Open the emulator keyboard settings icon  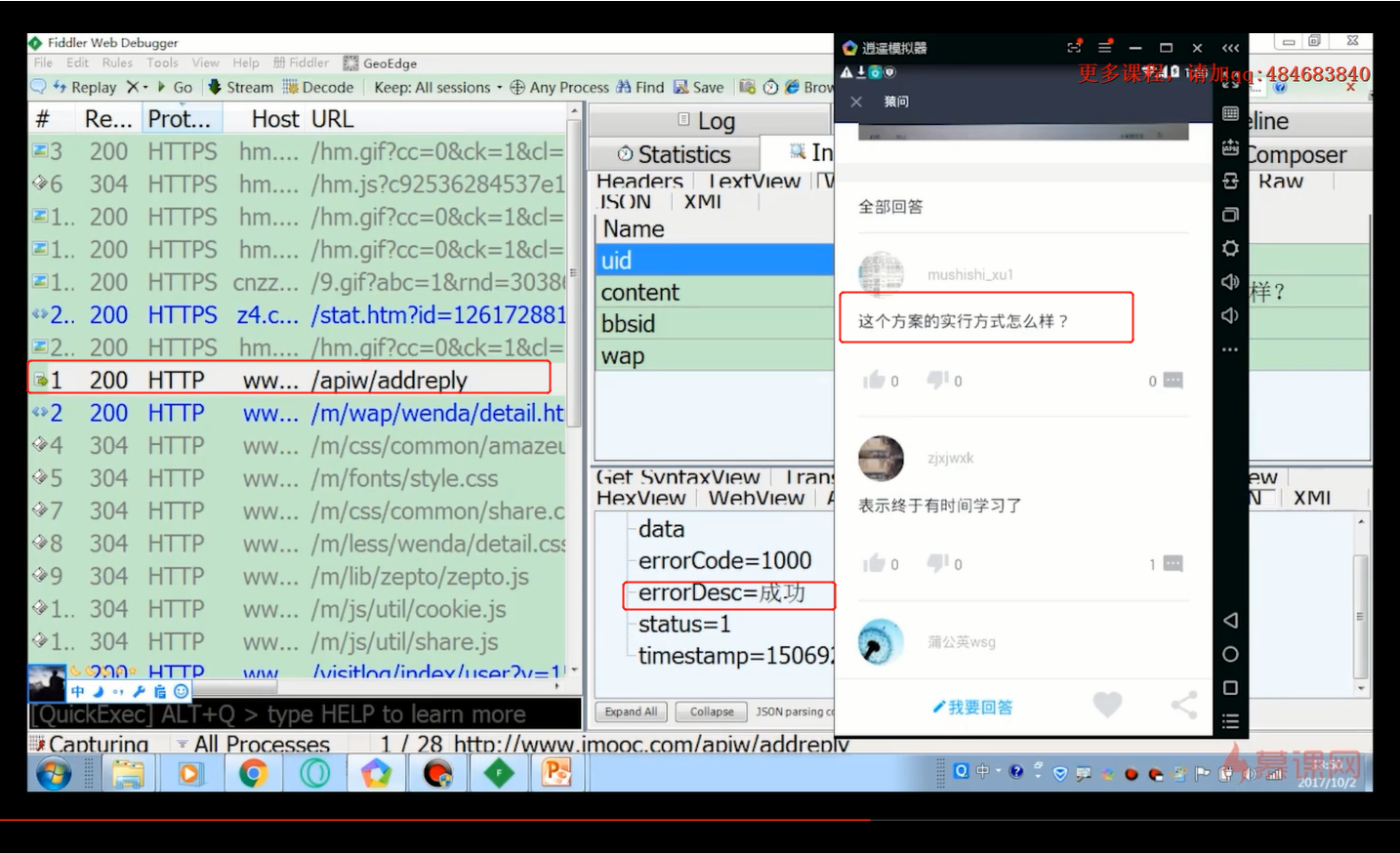[x=1230, y=114]
